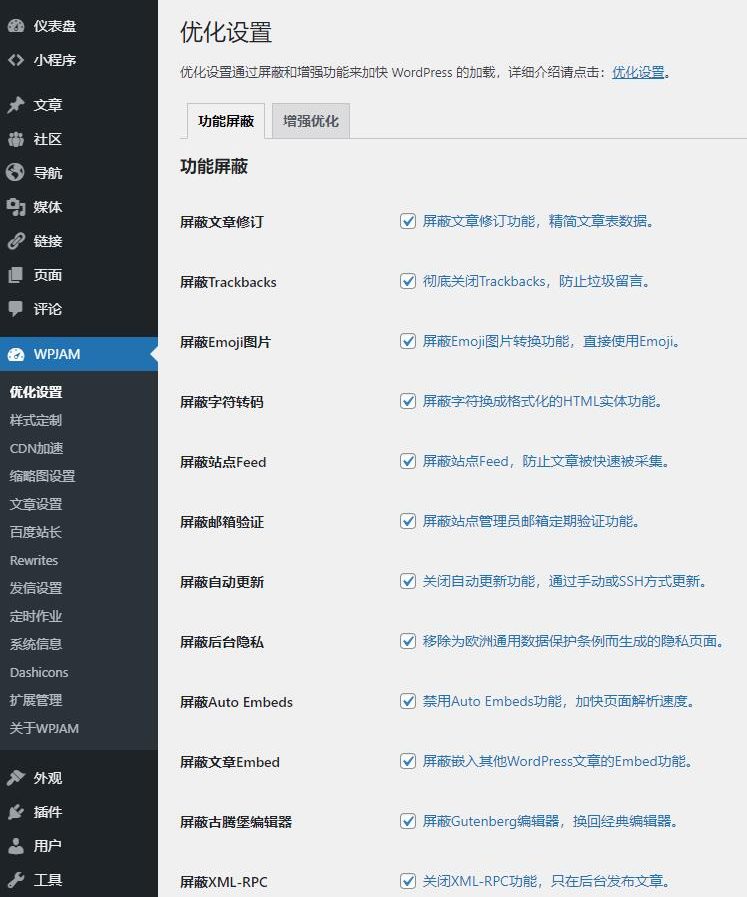The image size is (747, 897).
Task: View 系统信息 submenu page
Action: 35,644
